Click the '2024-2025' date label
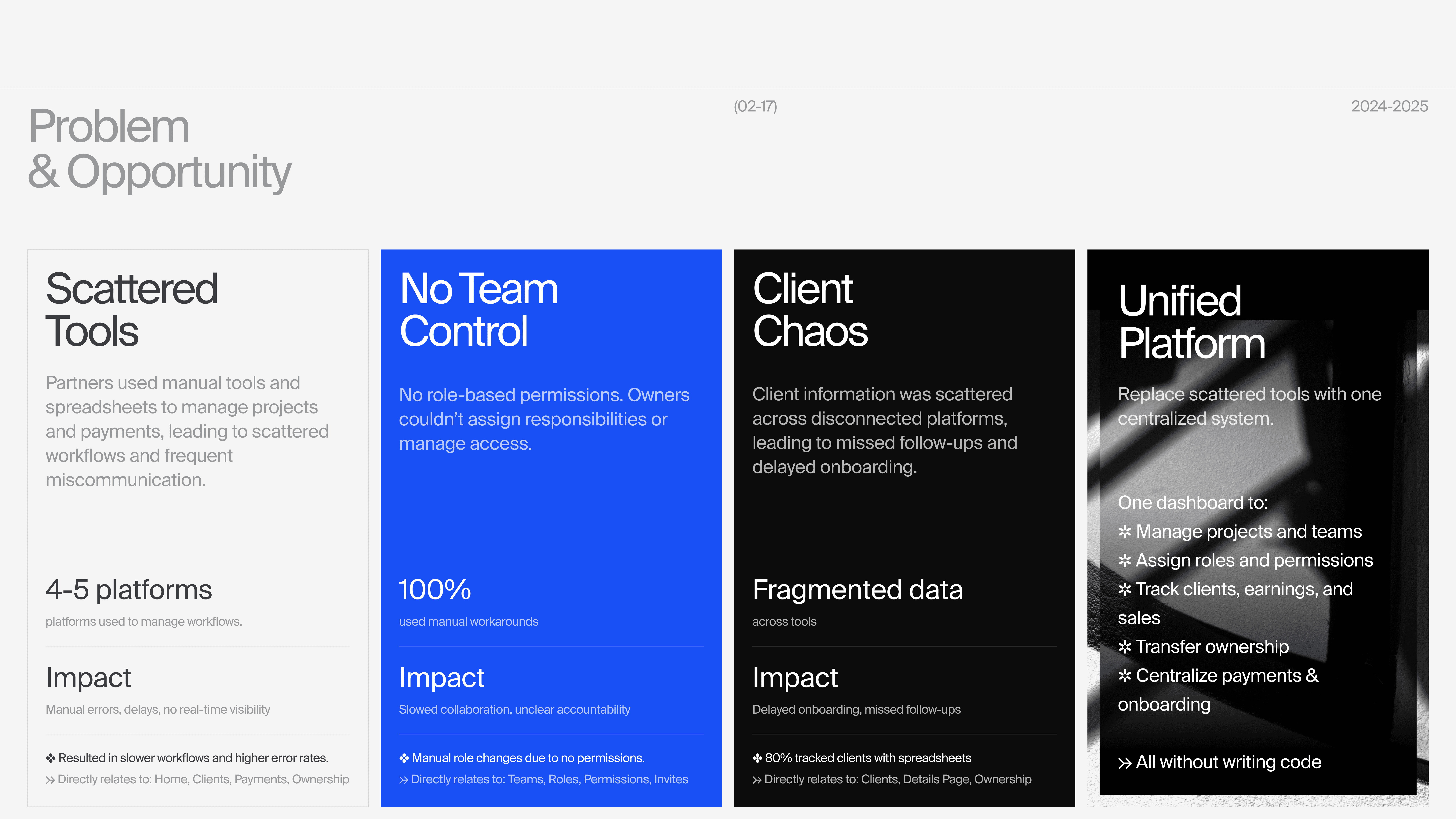Image resolution: width=1456 pixels, height=819 pixels. 1389,106
